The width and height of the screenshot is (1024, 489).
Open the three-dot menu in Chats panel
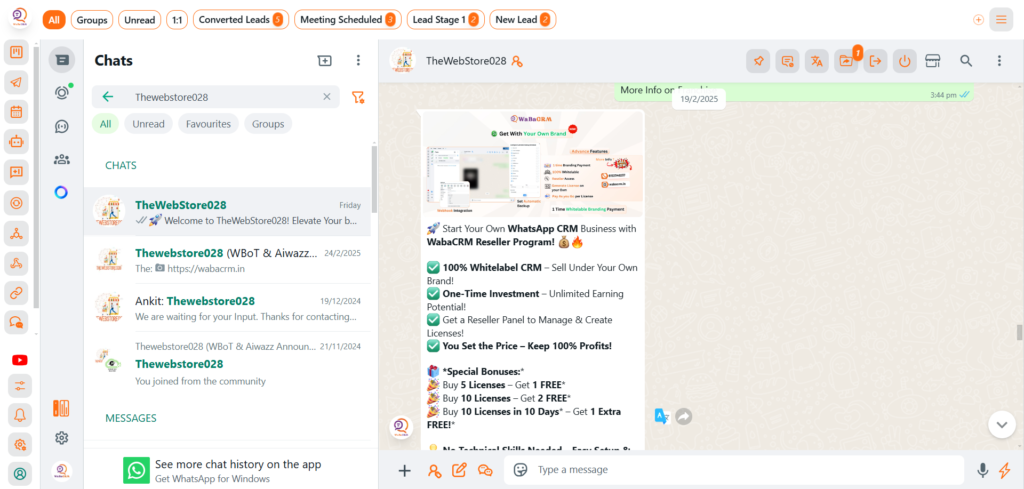point(358,61)
